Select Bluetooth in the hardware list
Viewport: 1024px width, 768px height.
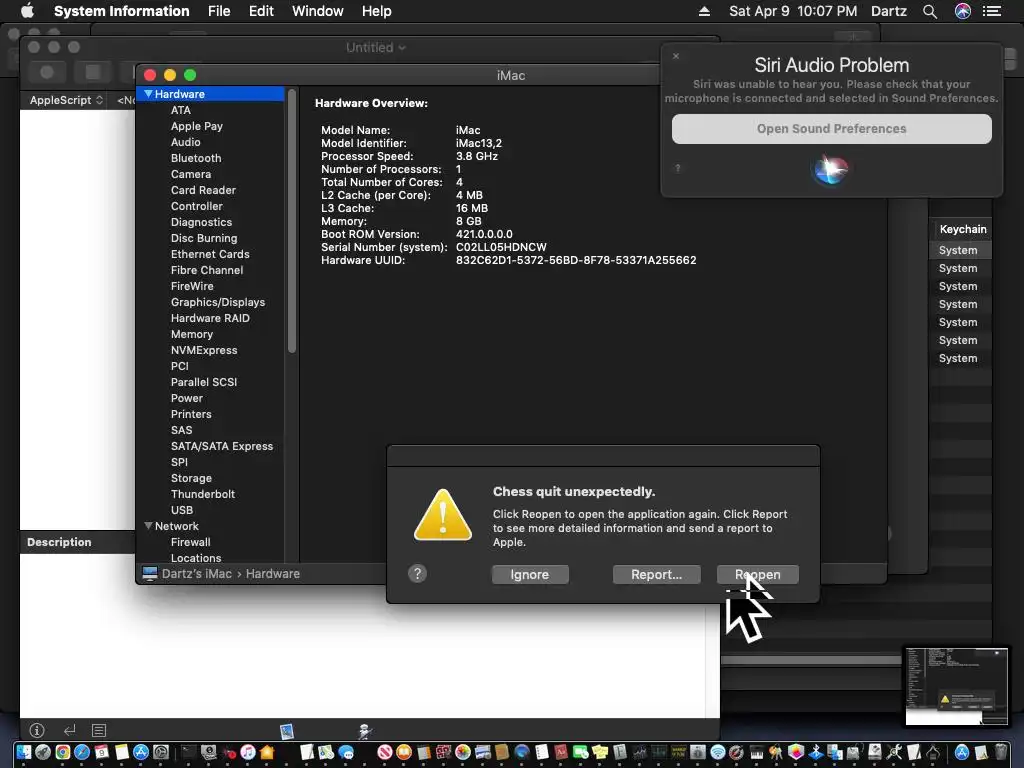point(196,158)
